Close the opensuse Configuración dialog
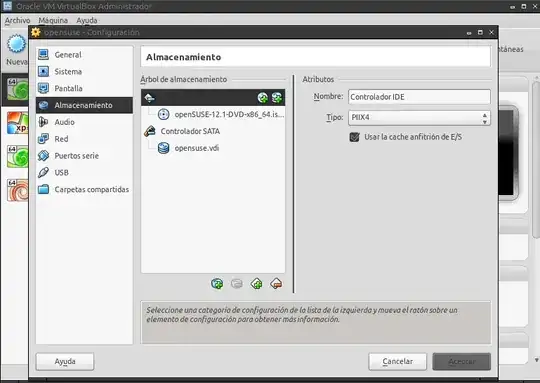 coord(491,32)
